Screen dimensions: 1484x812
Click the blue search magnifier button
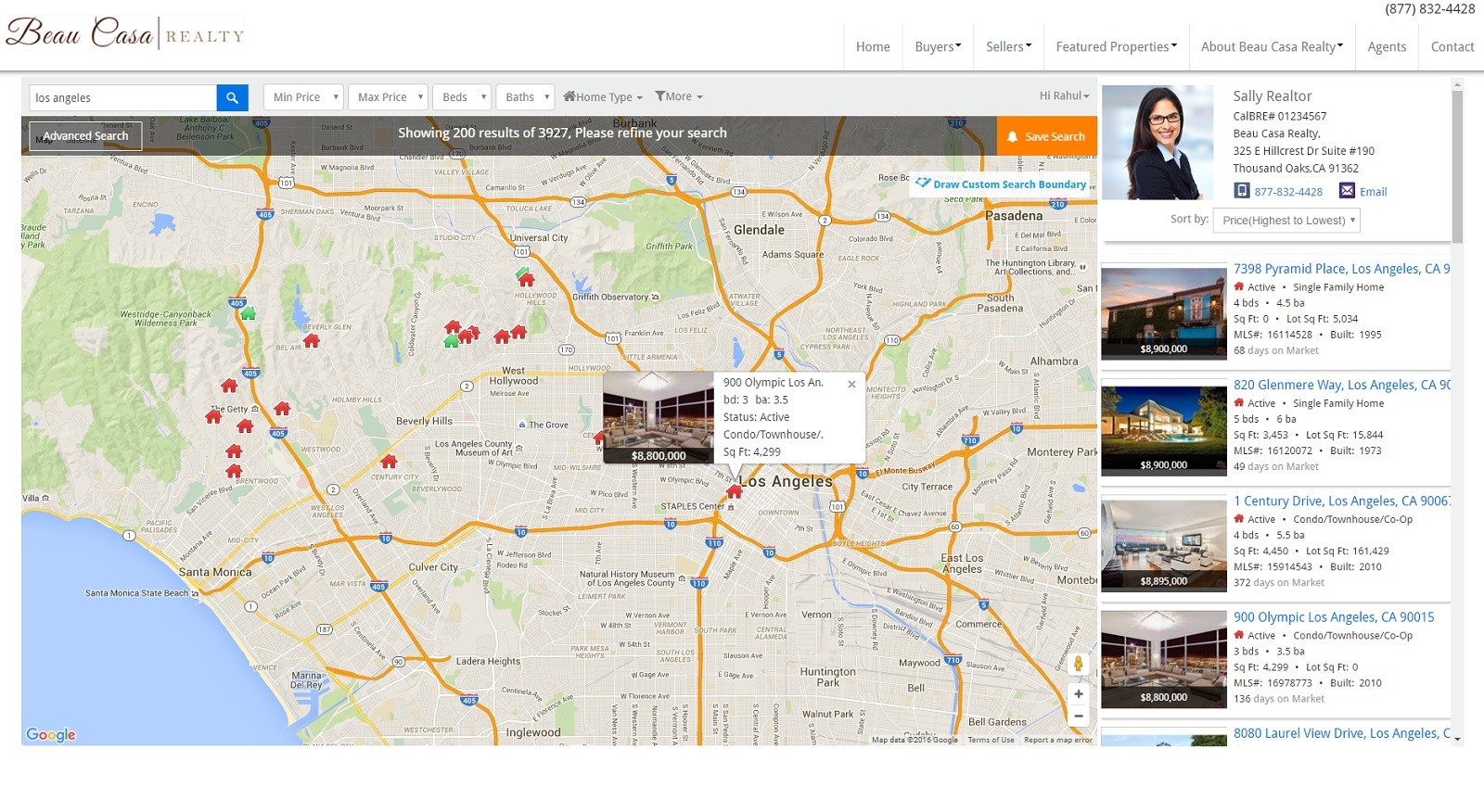click(232, 97)
